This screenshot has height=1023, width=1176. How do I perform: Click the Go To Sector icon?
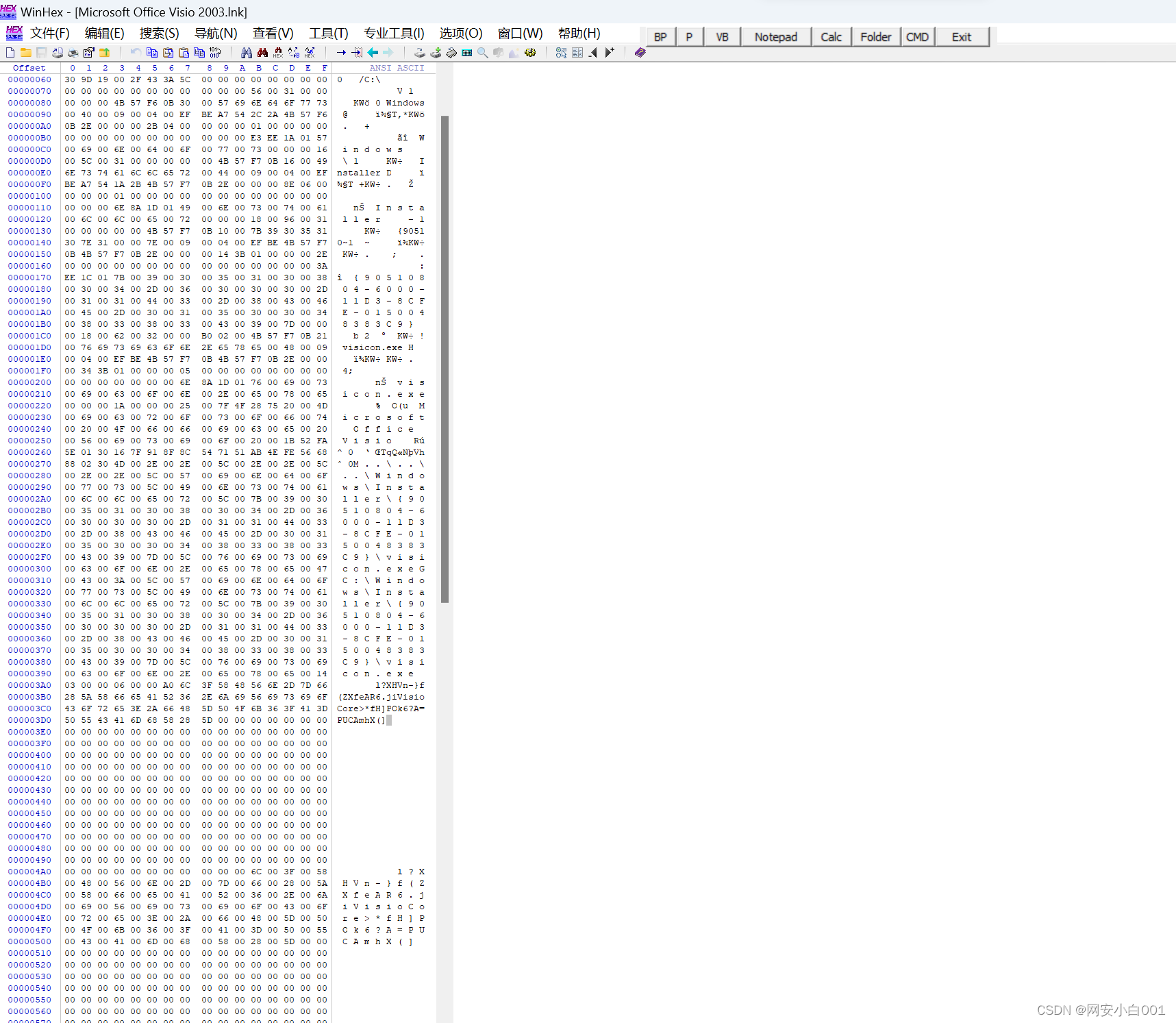point(357,53)
